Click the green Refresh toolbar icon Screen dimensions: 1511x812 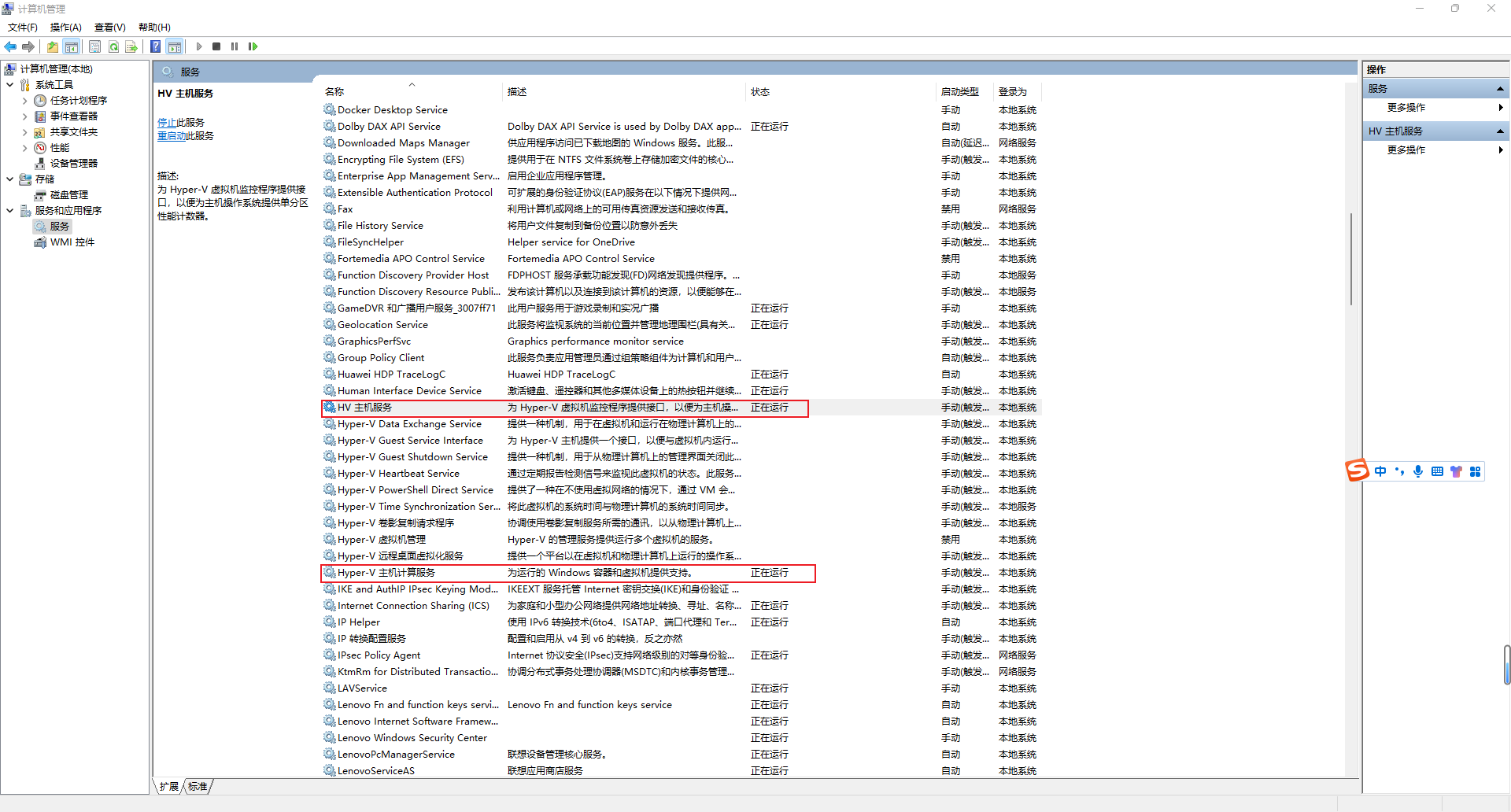point(113,46)
